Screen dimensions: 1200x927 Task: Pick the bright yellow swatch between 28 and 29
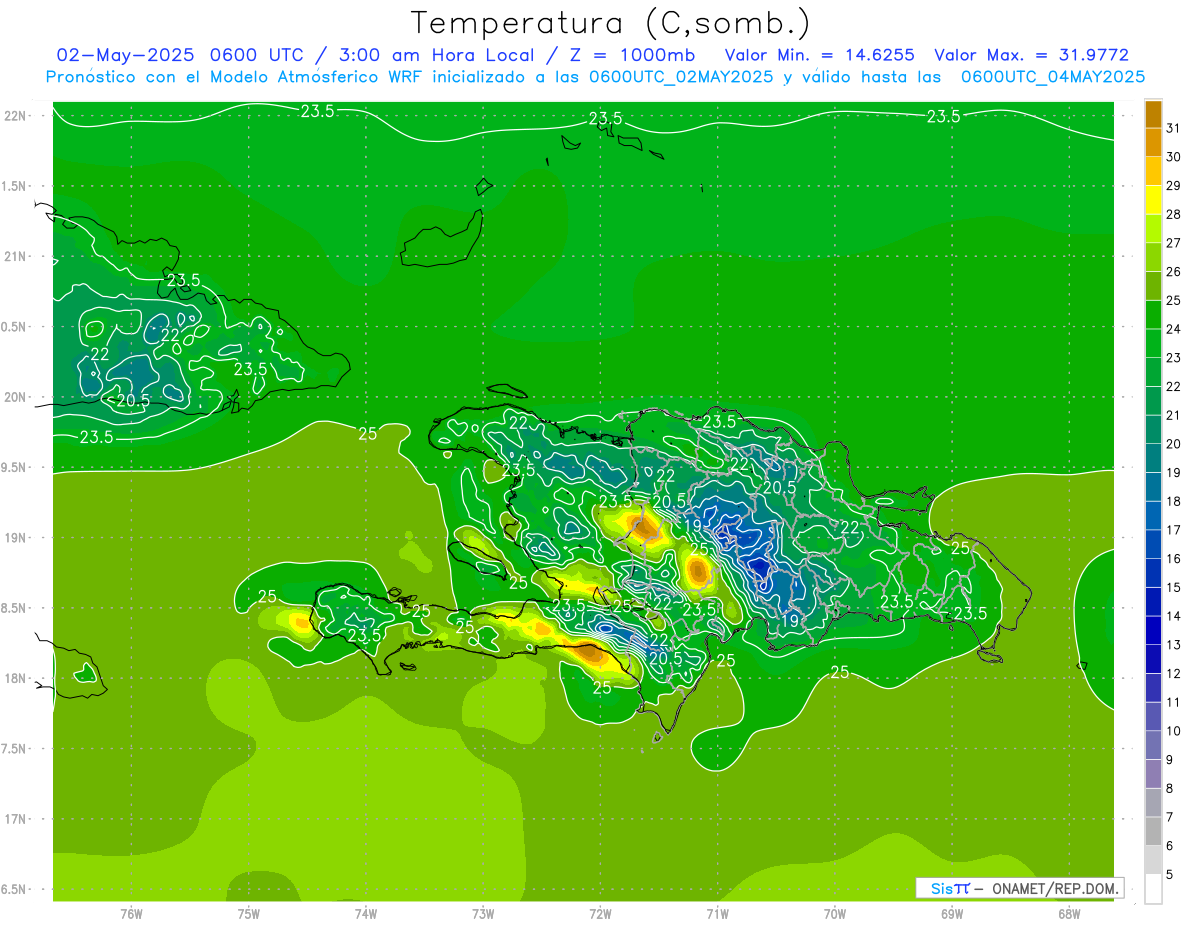[x=1153, y=200]
